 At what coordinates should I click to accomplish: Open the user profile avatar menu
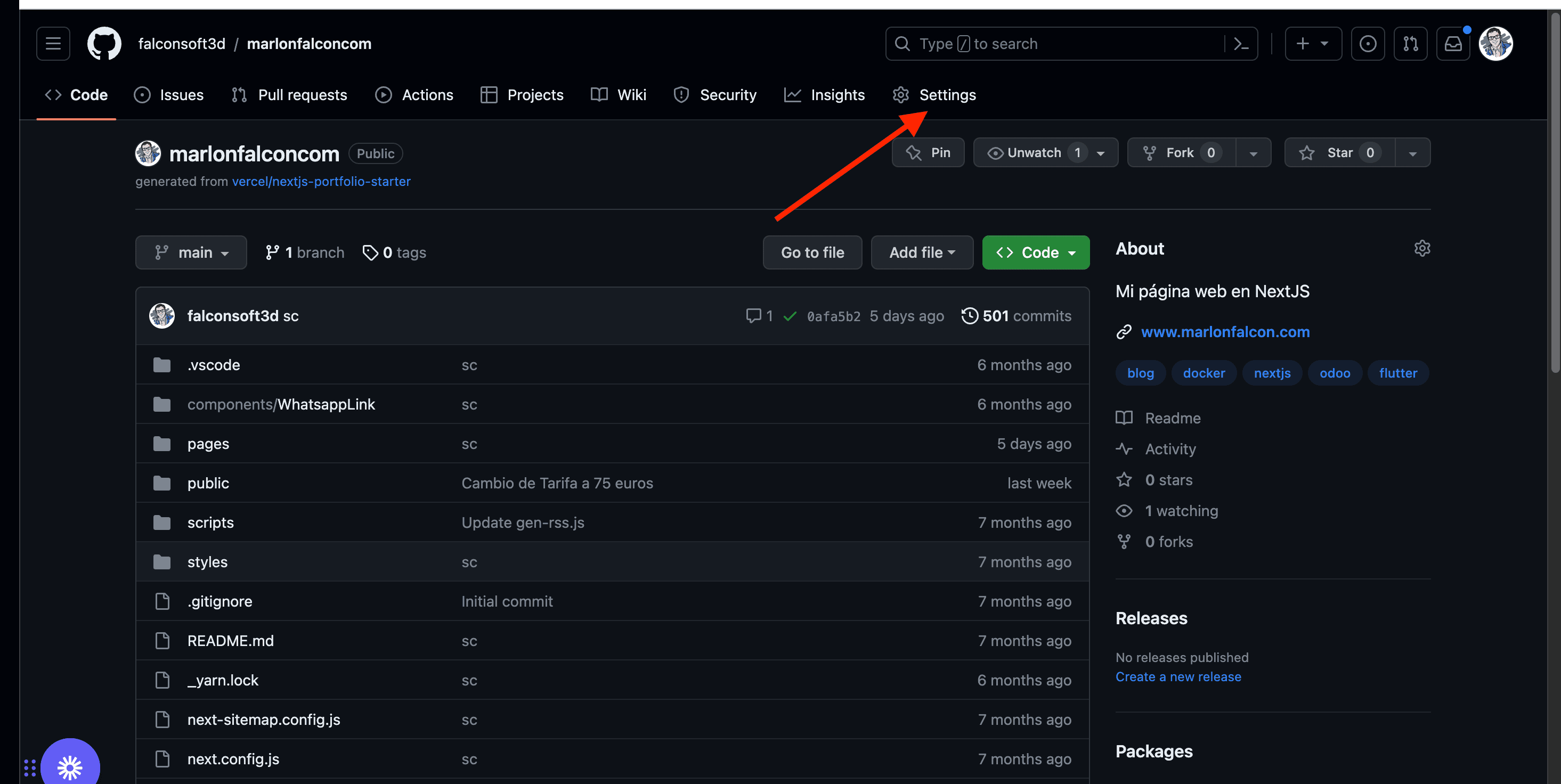[x=1495, y=44]
